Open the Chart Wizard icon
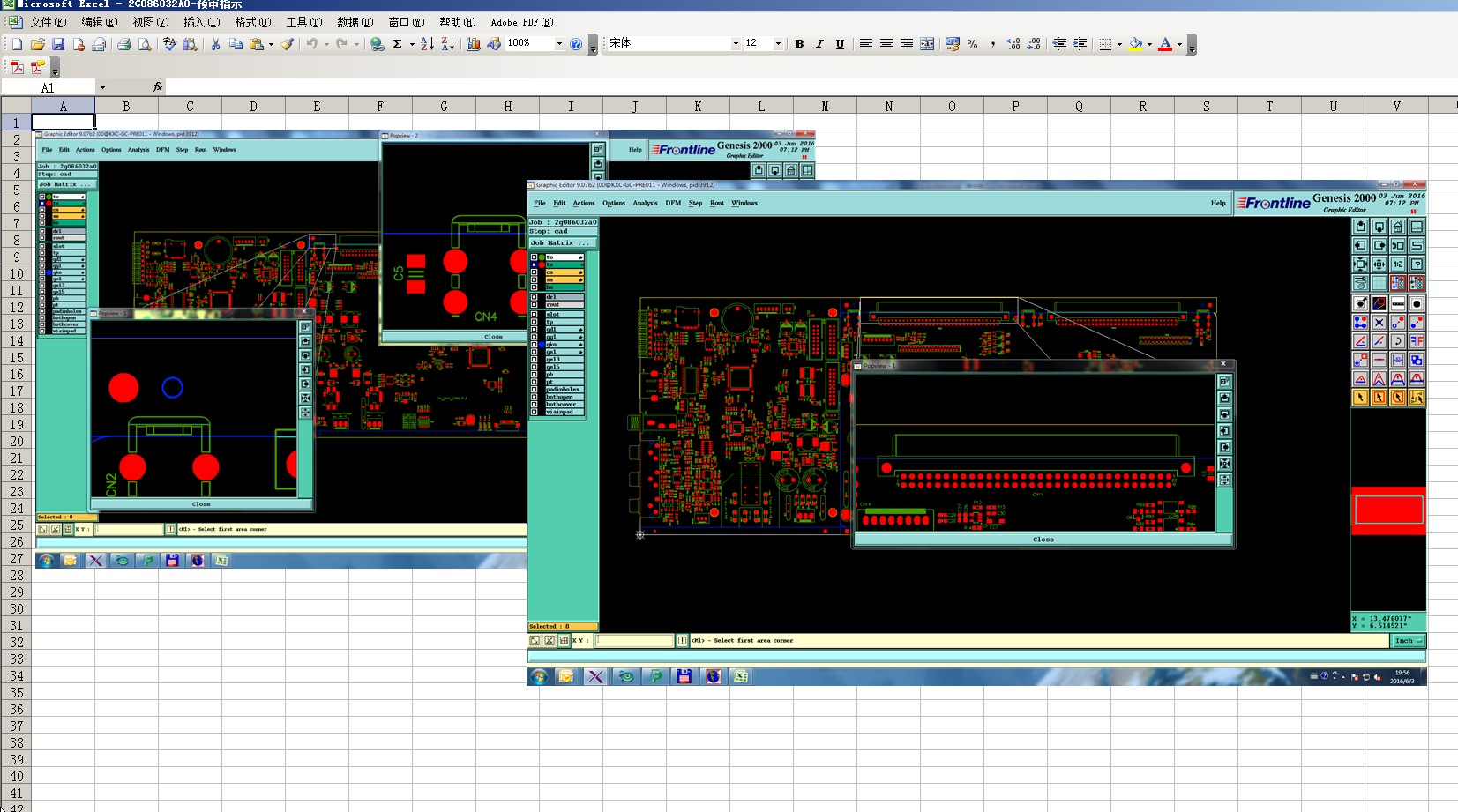 coord(474,44)
